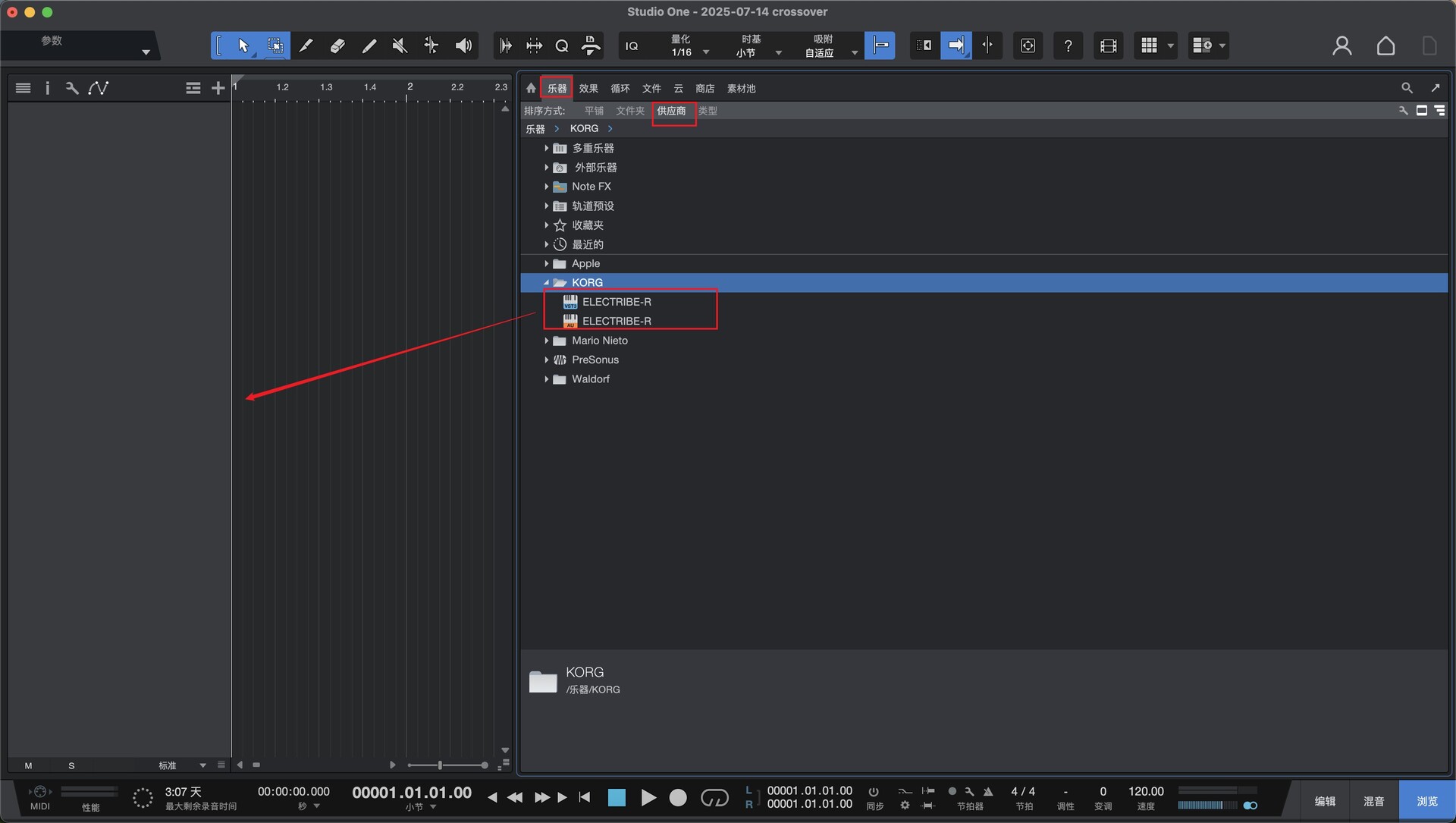
Task: Switch to the 循环 loops tab
Action: coord(620,88)
